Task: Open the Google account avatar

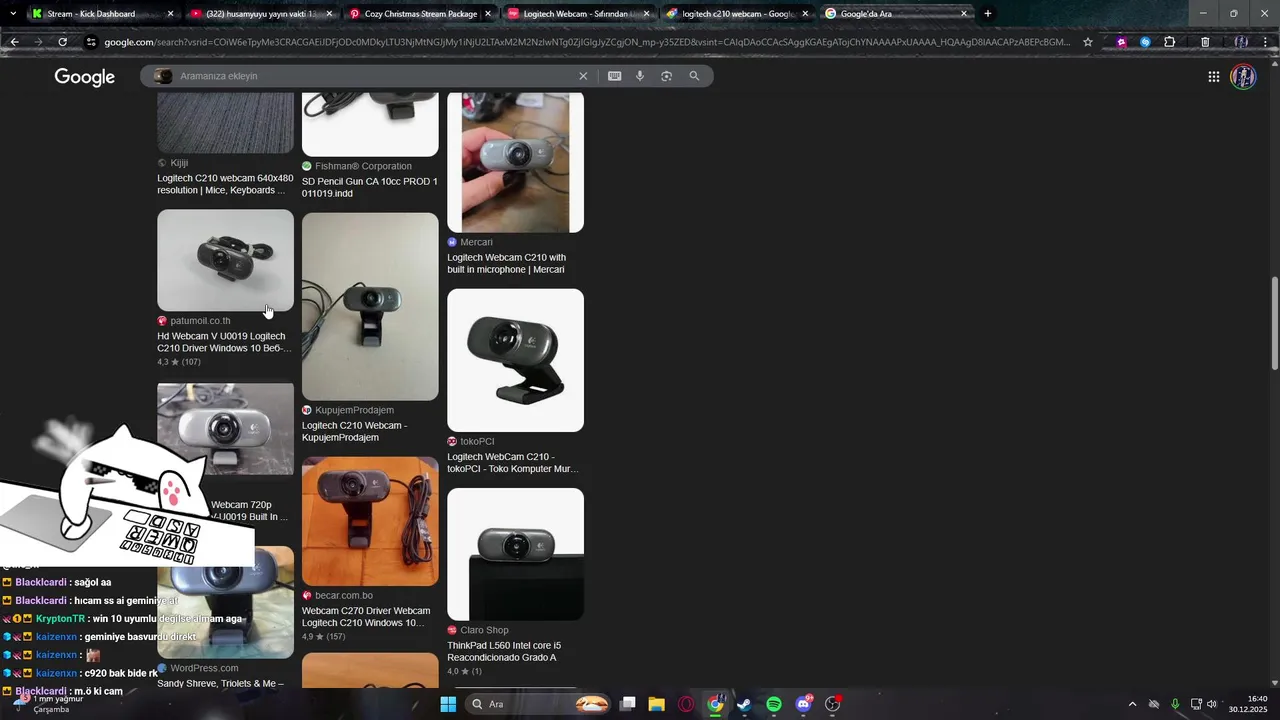Action: pyautogui.click(x=1243, y=77)
